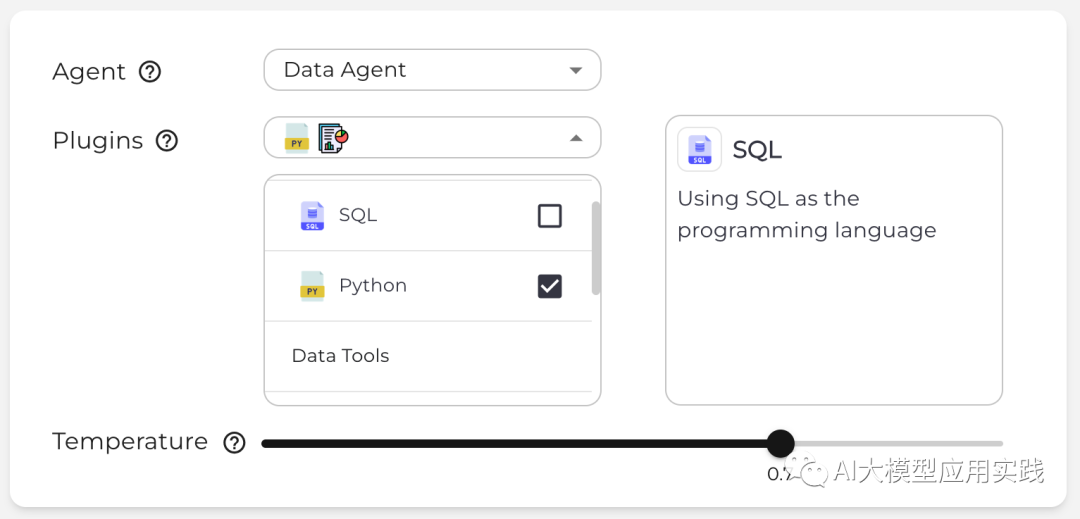Click the Temperature help question icon

pos(234,442)
